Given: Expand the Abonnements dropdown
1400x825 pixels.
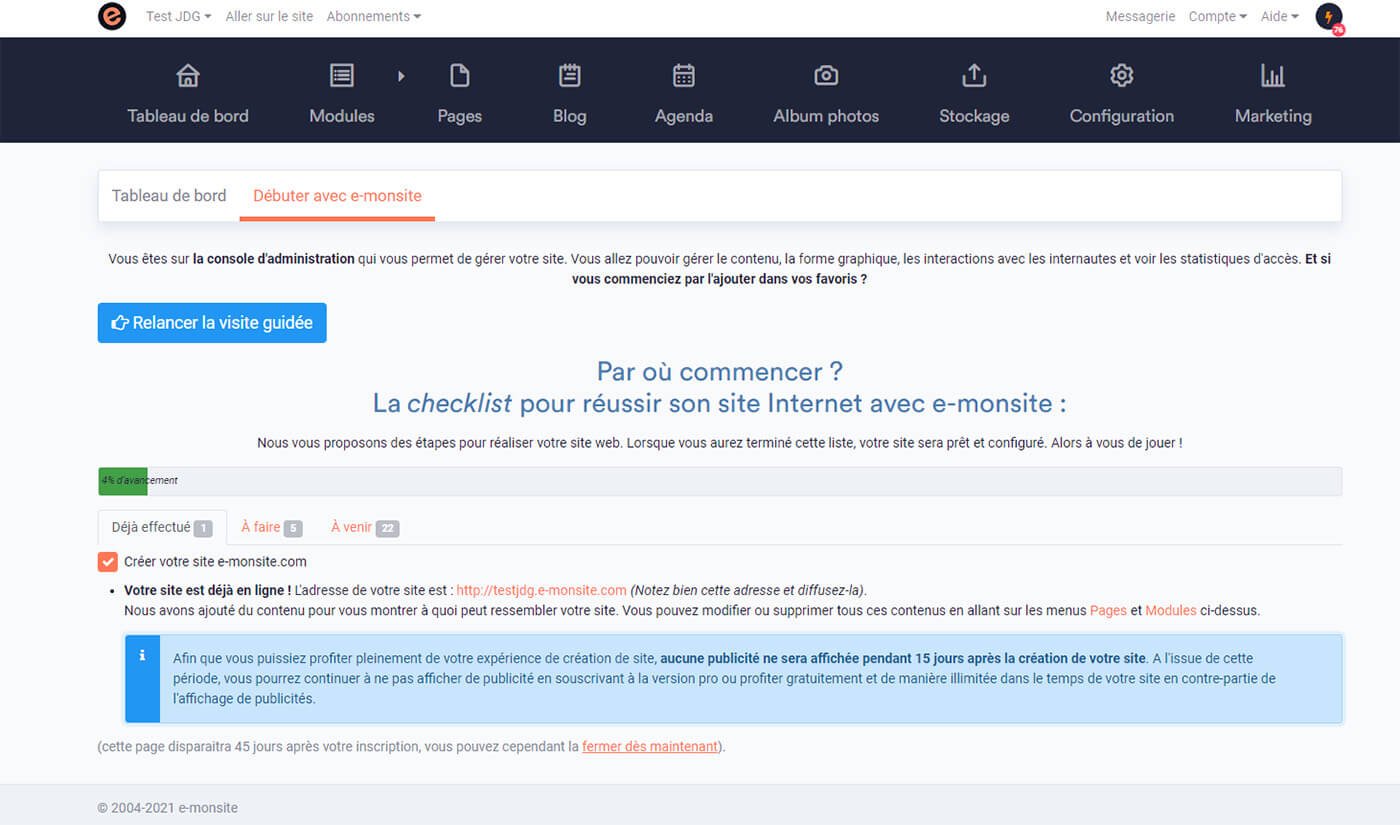Looking at the screenshot, I should coord(374,16).
